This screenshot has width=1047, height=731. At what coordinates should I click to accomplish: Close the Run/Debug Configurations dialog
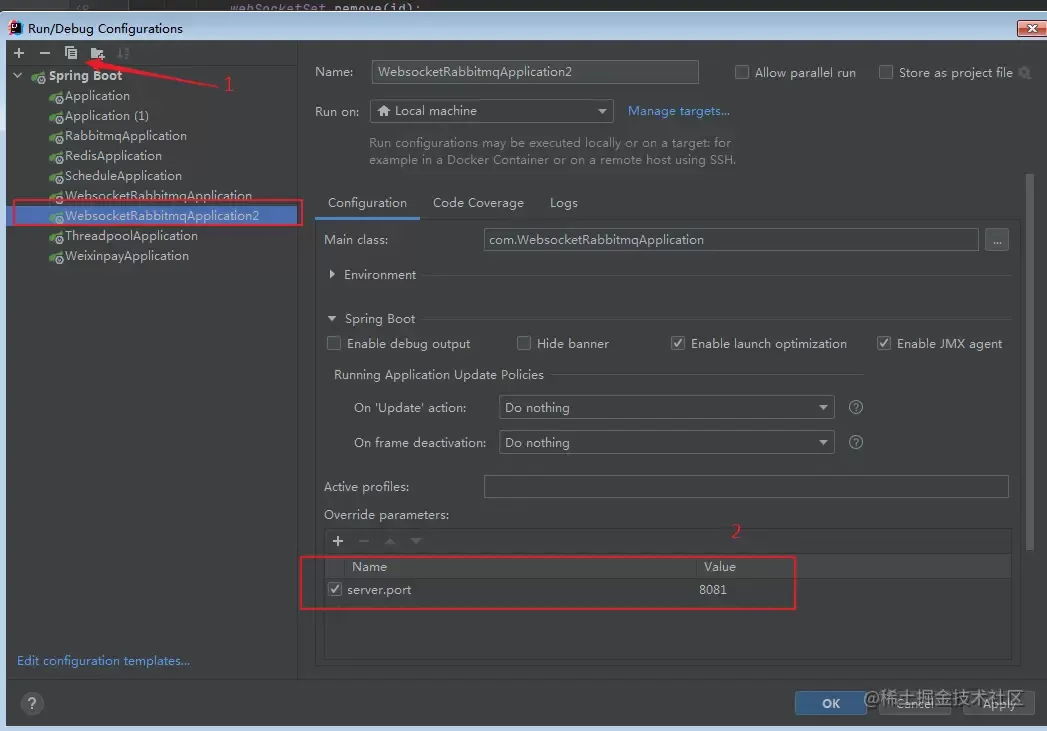(1032, 28)
